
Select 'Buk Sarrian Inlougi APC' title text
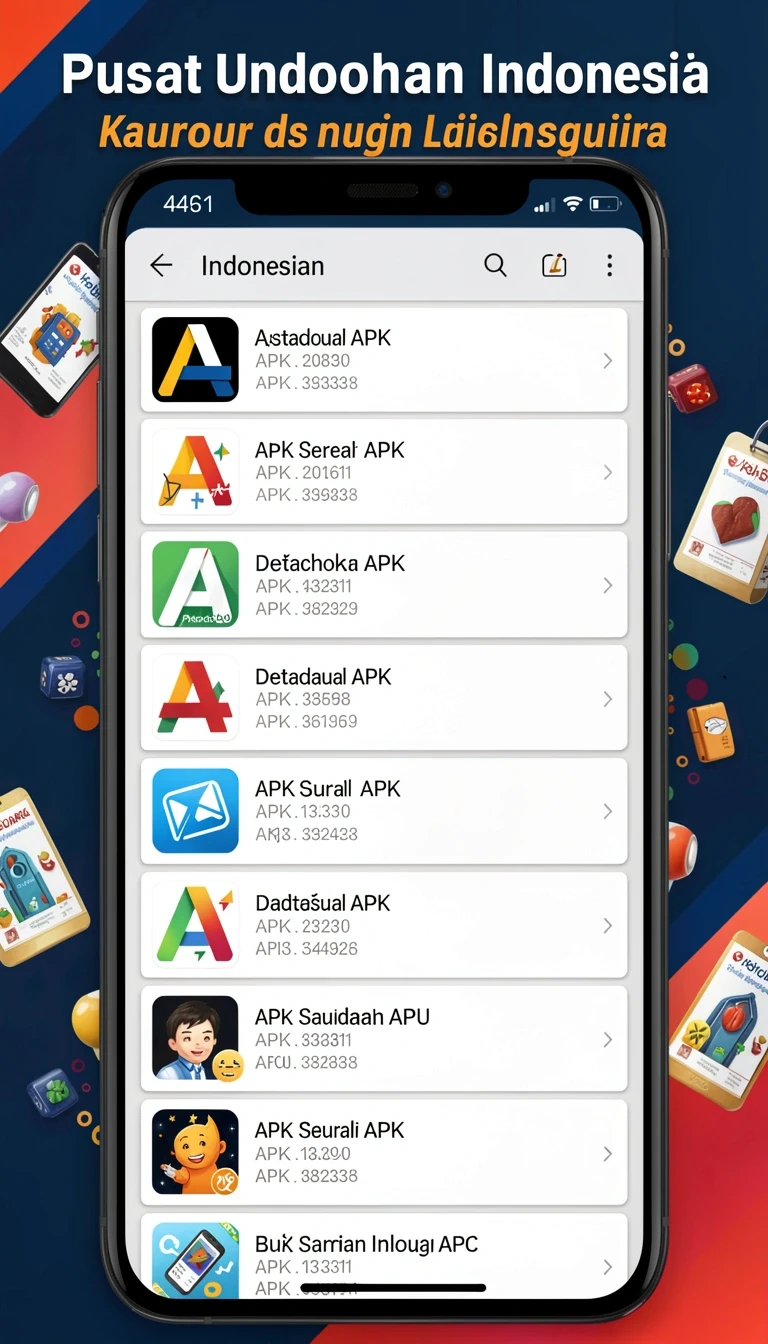point(366,1244)
